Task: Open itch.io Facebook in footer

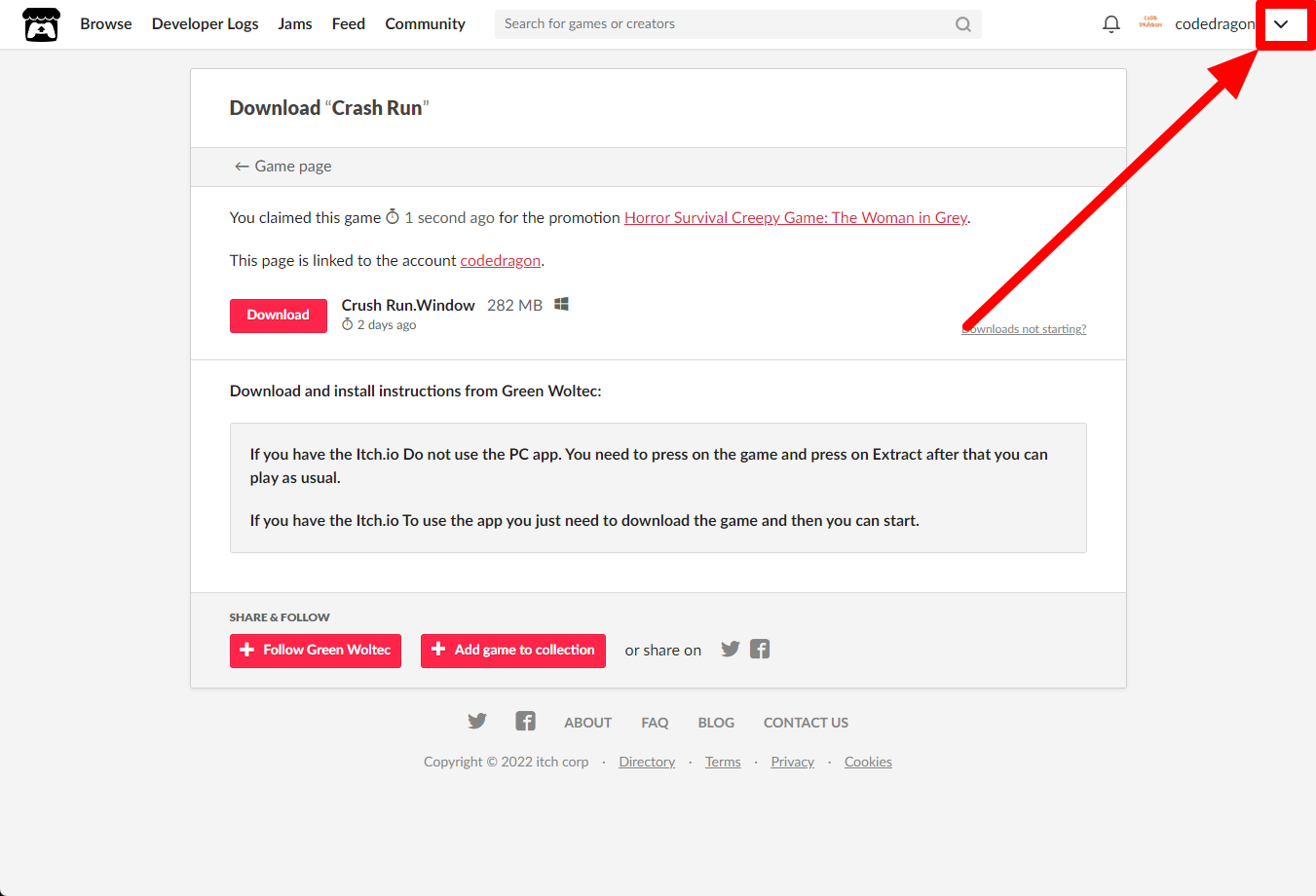Action: tap(526, 721)
